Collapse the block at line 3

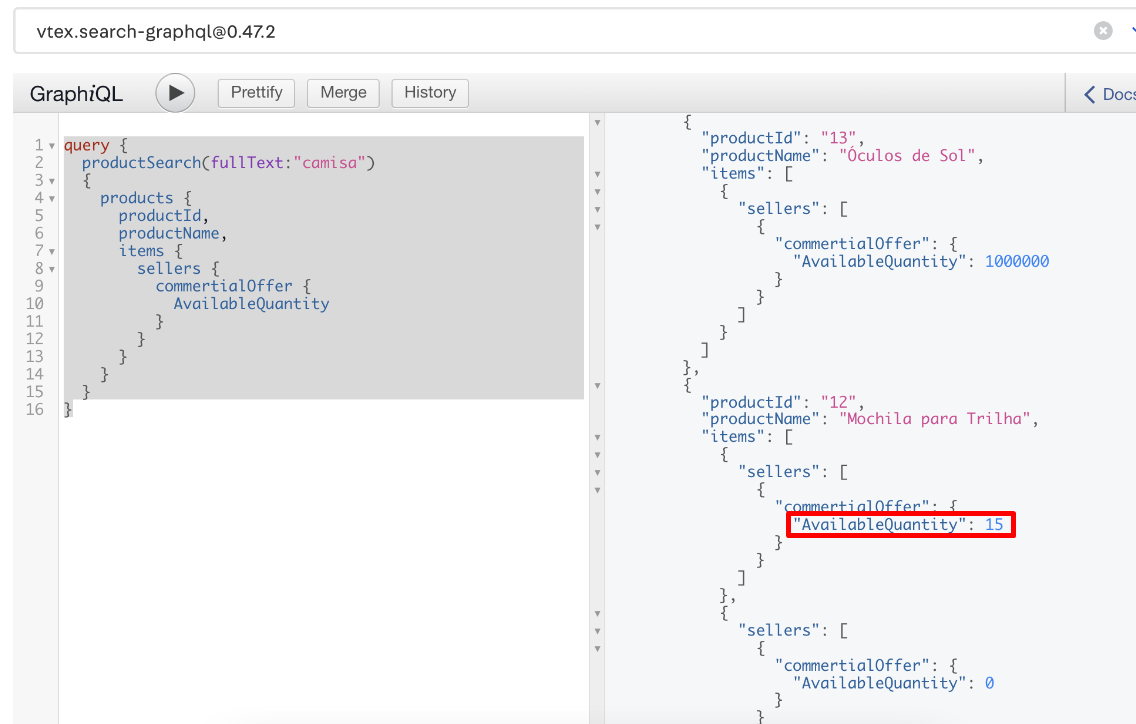[x=52, y=180]
